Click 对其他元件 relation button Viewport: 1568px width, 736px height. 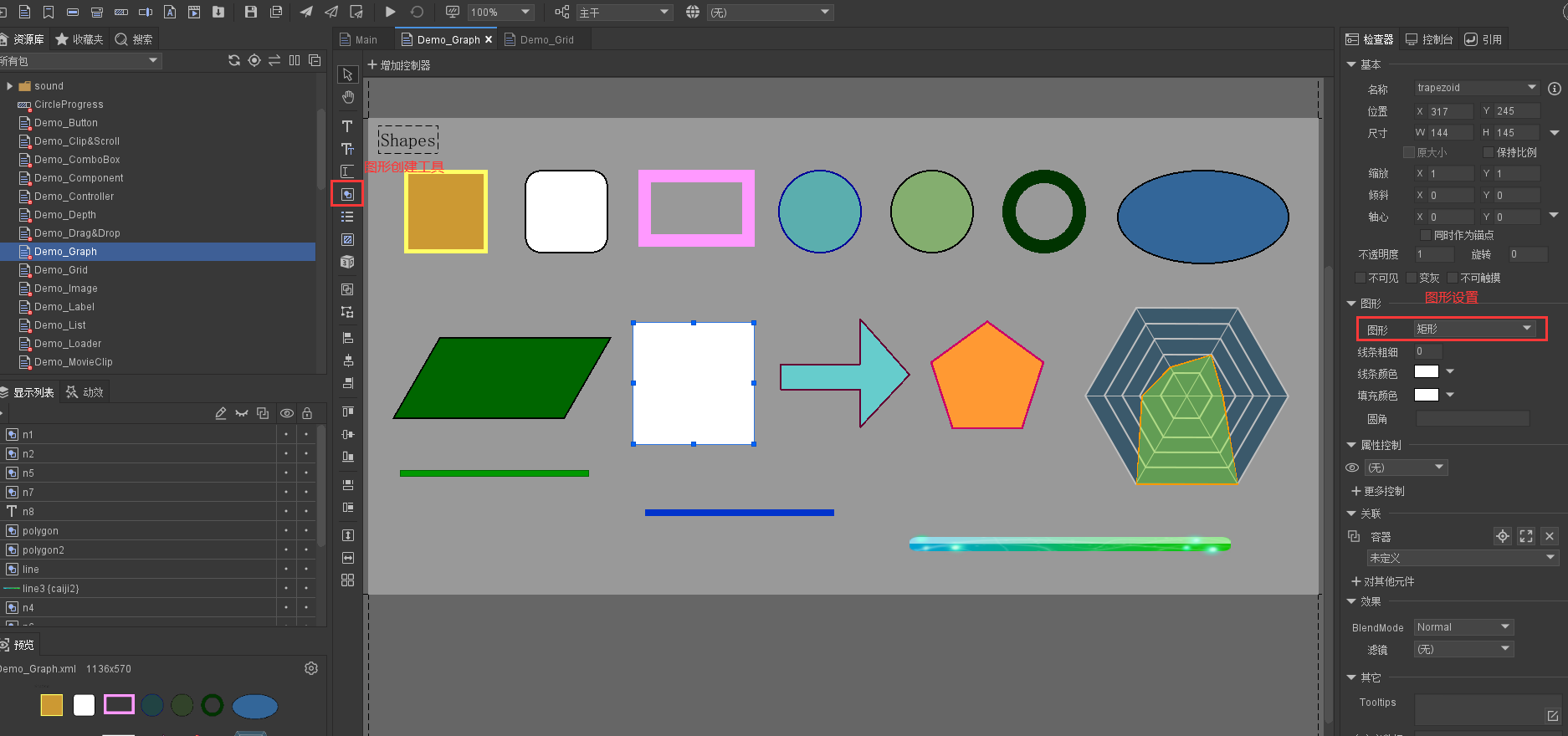point(1383,581)
